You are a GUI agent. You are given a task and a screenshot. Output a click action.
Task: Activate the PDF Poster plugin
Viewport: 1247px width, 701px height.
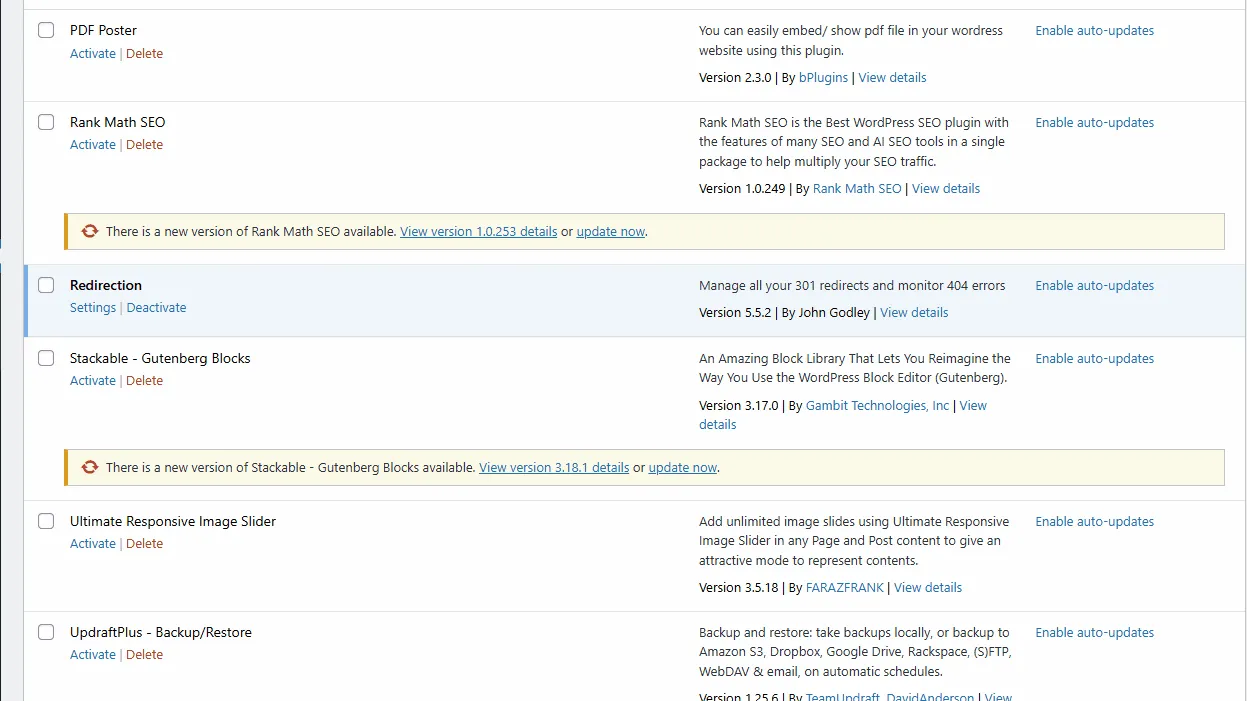pos(92,53)
